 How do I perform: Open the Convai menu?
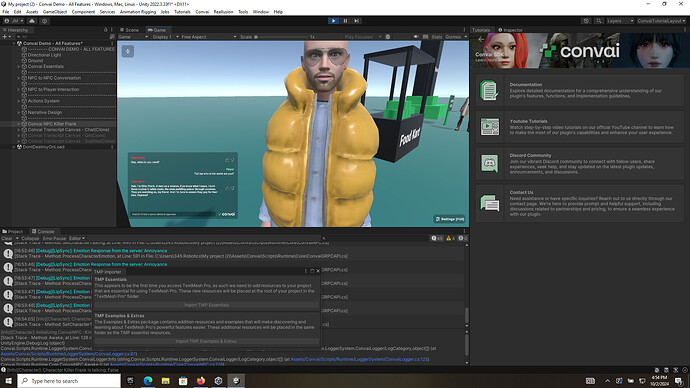coord(202,12)
